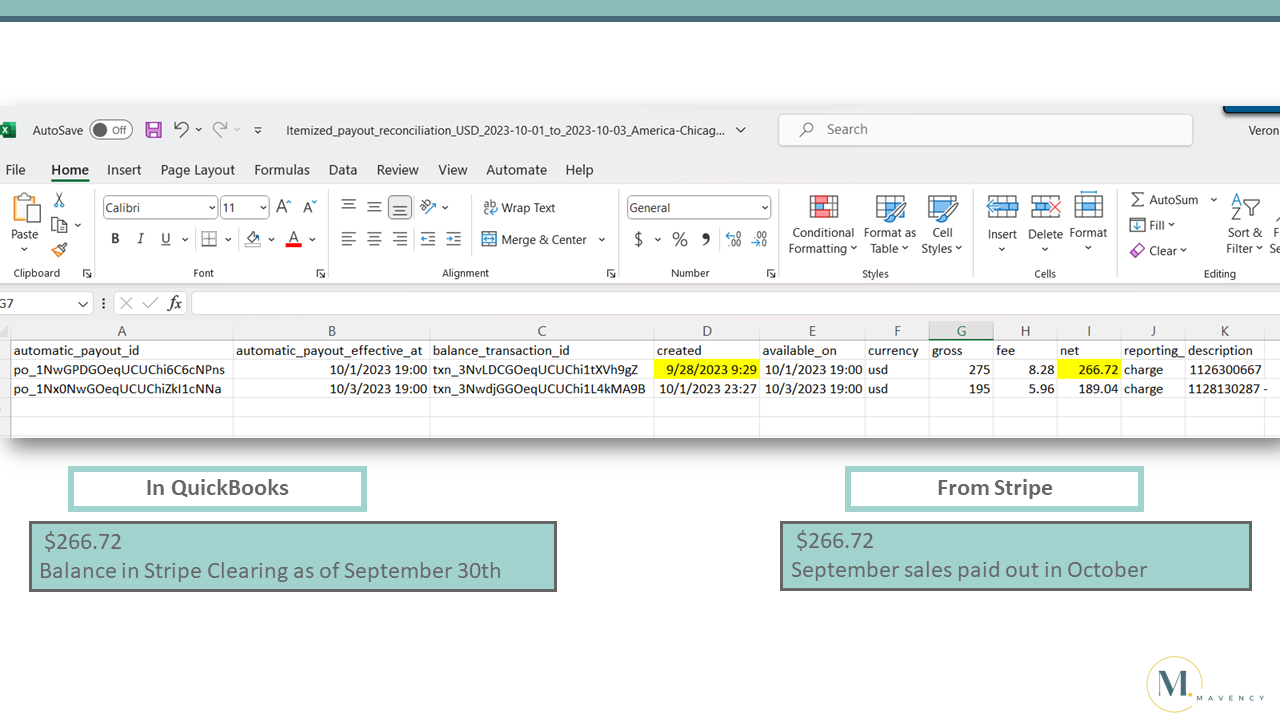
Task: Click the Copy icon
Action: (x=59, y=225)
